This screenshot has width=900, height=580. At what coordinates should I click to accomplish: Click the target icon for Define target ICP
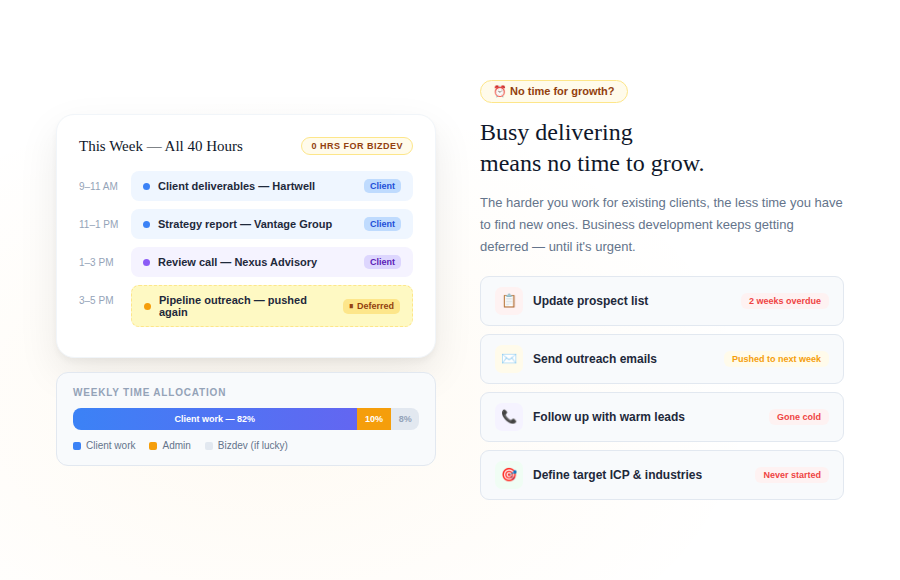[509, 475]
